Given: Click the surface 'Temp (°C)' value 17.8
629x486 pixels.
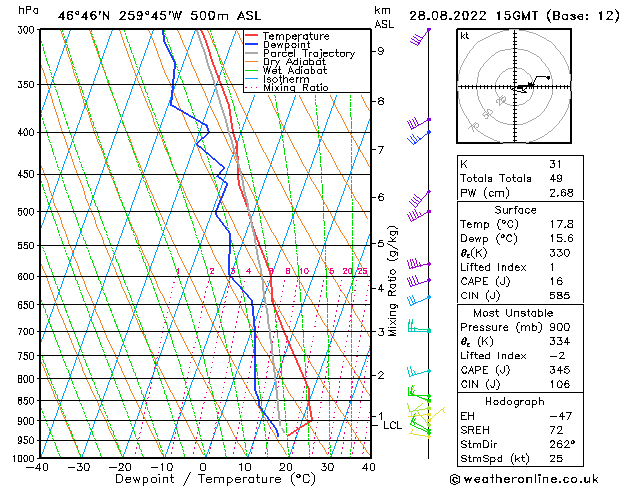Looking at the screenshot, I should coord(561,224).
